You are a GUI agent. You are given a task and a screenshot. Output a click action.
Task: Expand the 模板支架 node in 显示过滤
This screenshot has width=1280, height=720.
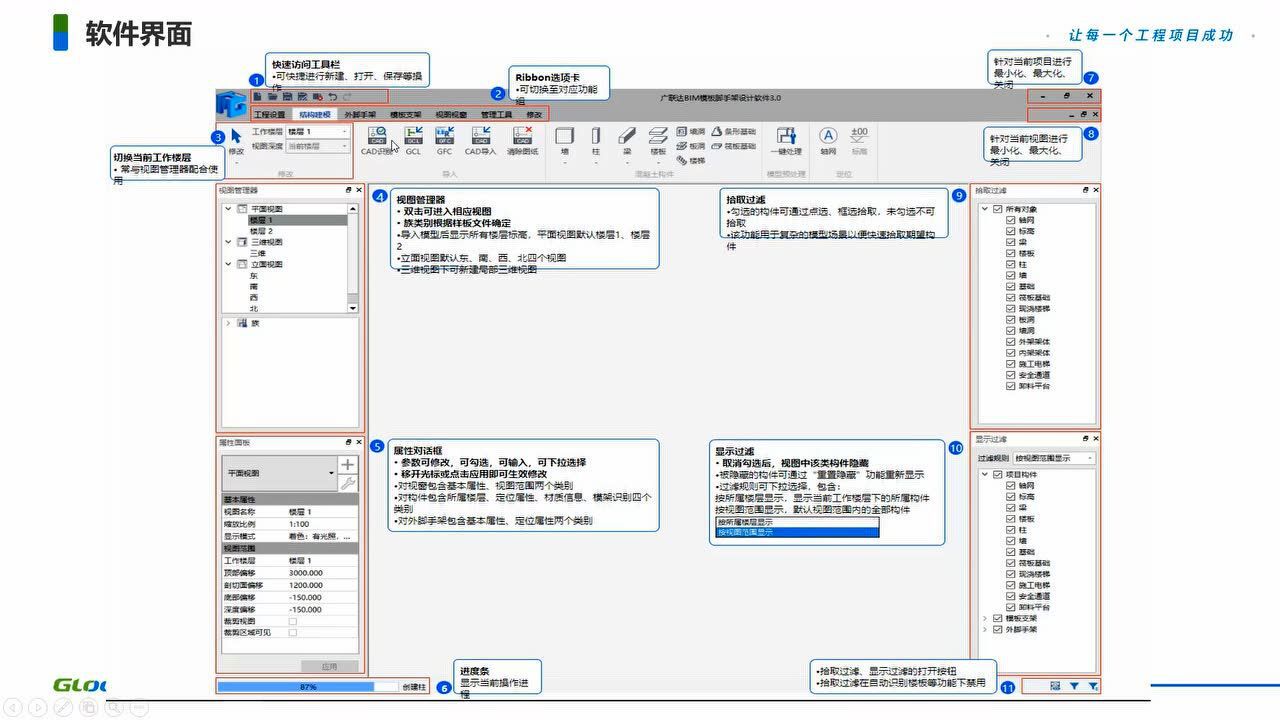click(985, 618)
